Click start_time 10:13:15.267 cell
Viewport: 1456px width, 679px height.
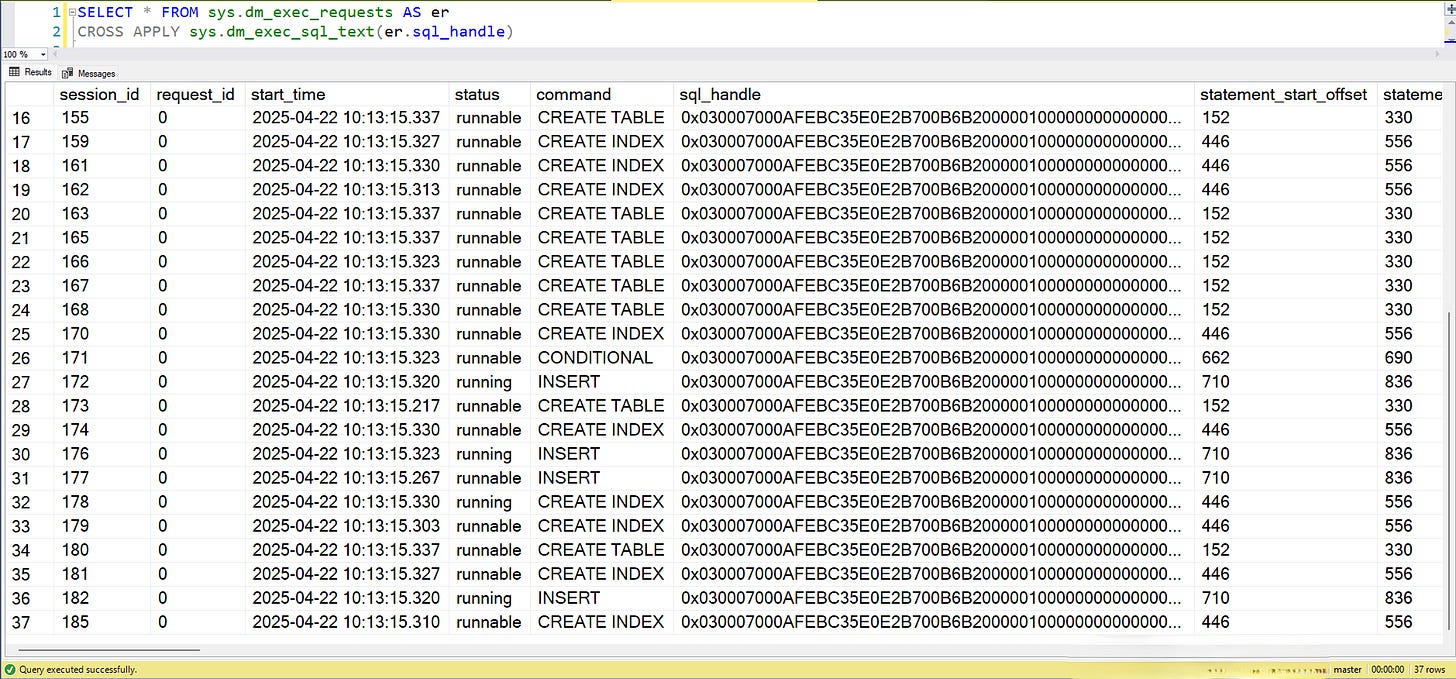click(x=347, y=478)
